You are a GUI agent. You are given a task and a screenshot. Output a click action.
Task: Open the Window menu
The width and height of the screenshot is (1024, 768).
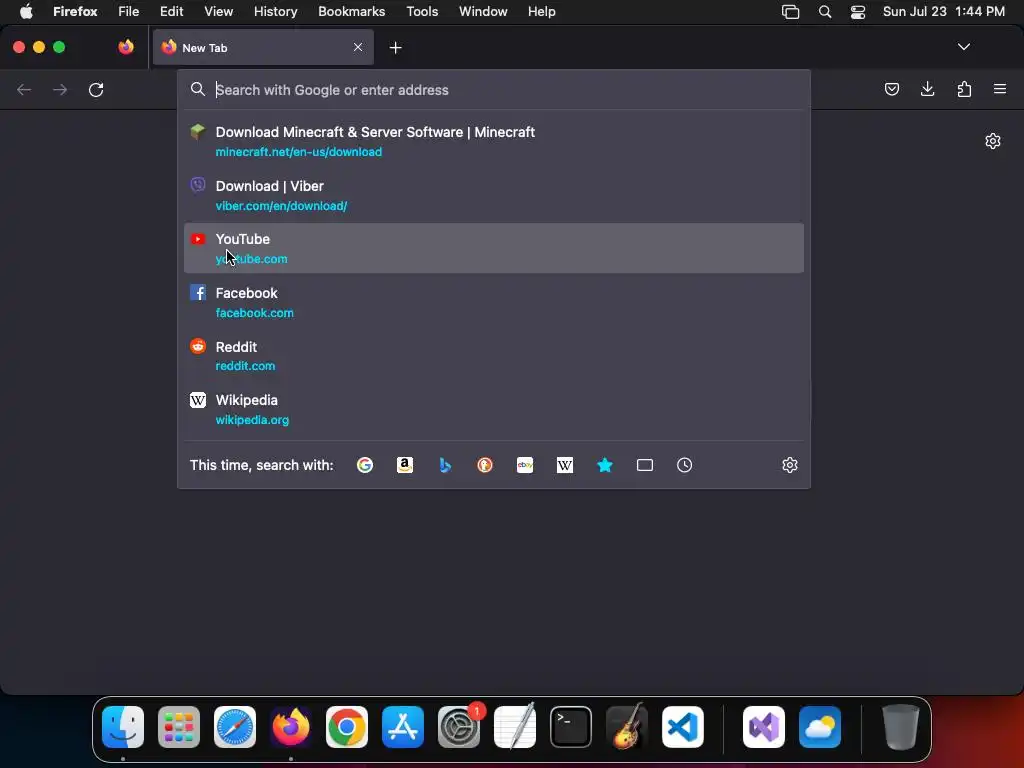pyautogui.click(x=483, y=12)
